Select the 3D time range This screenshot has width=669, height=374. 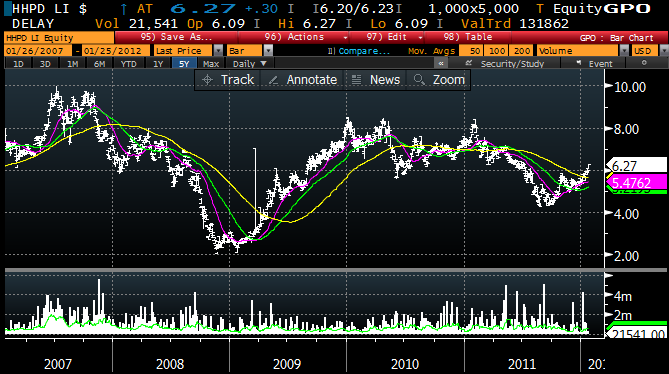45,64
